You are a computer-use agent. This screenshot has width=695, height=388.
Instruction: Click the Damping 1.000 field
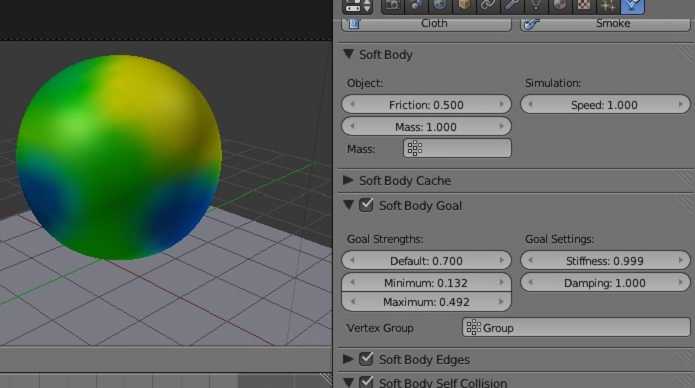pos(605,282)
